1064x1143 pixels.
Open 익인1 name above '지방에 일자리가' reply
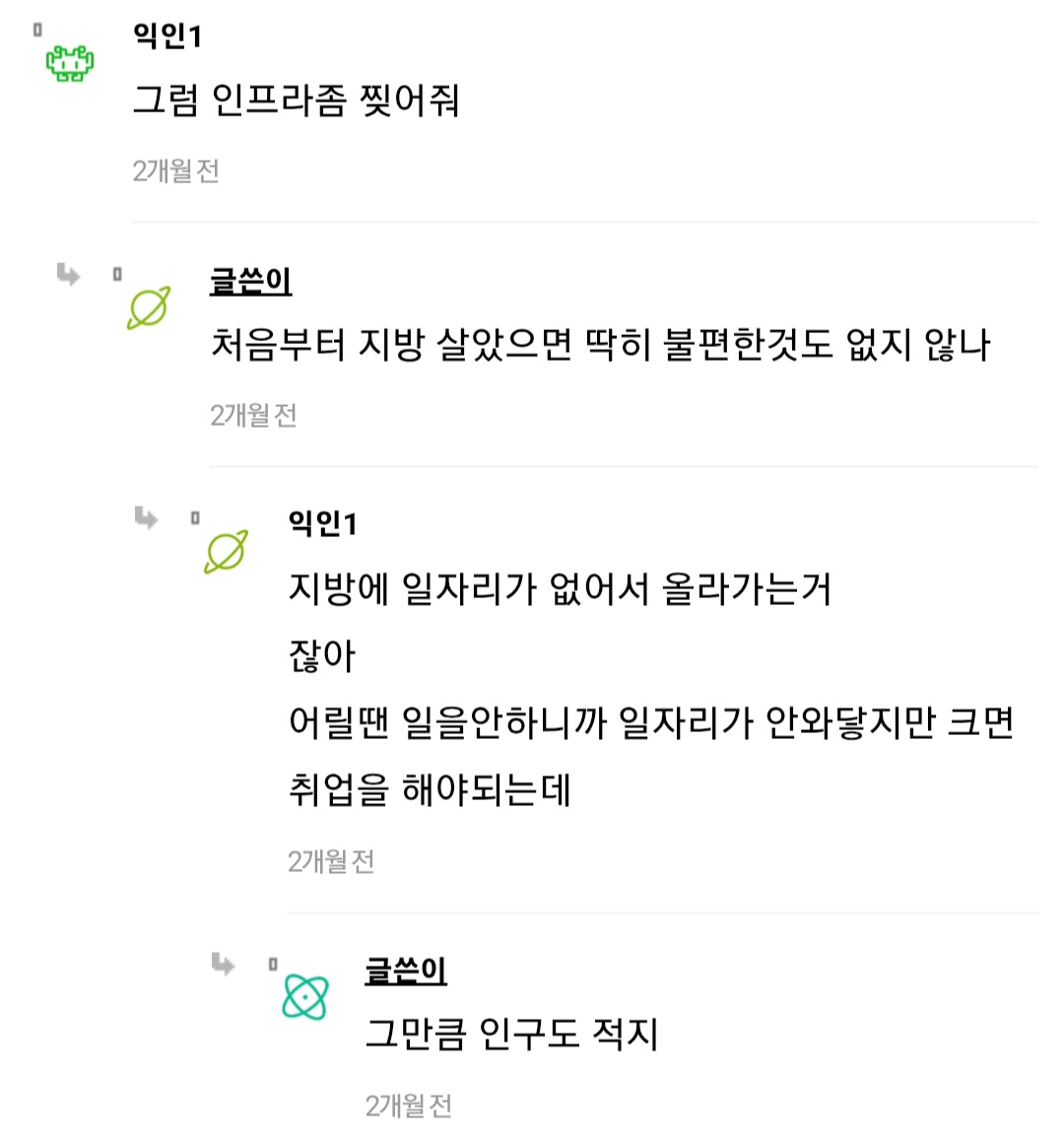click(322, 524)
